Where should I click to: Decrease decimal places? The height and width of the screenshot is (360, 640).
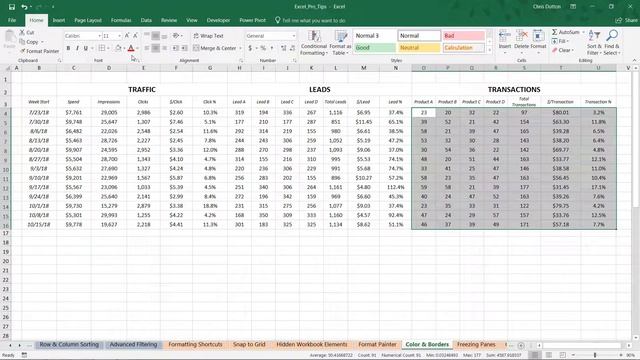[293, 48]
